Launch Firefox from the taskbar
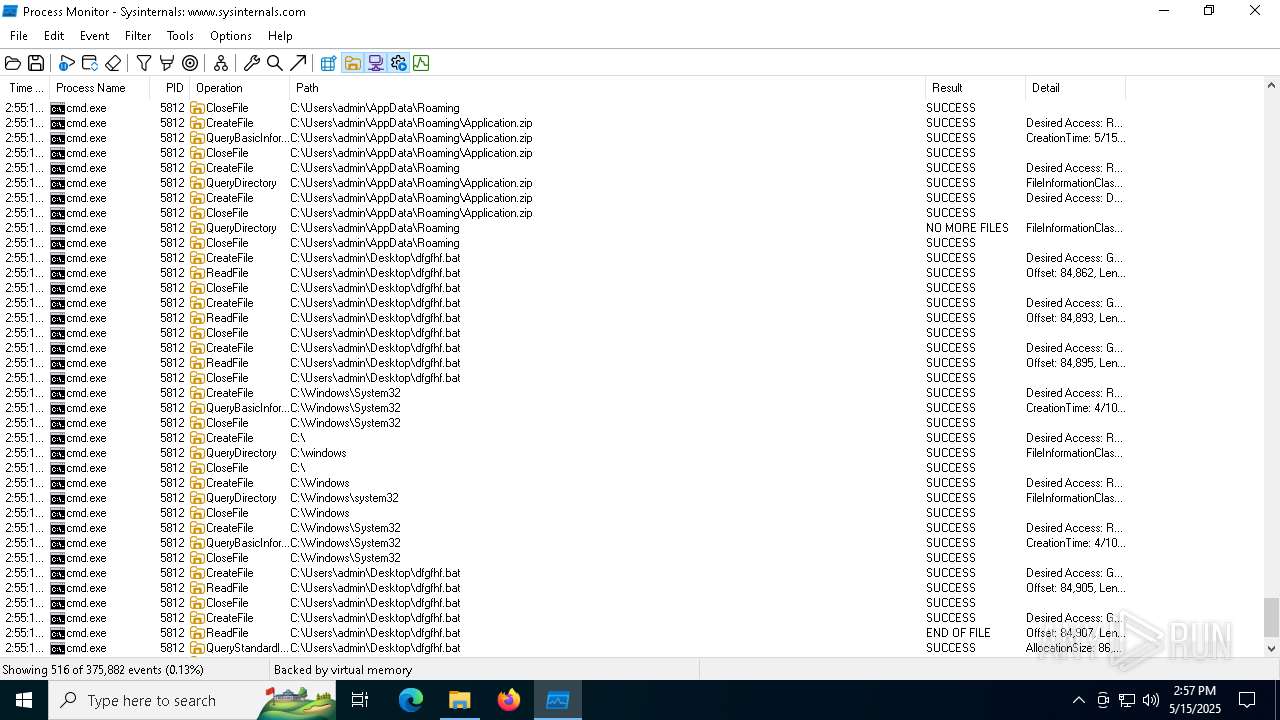 [509, 700]
